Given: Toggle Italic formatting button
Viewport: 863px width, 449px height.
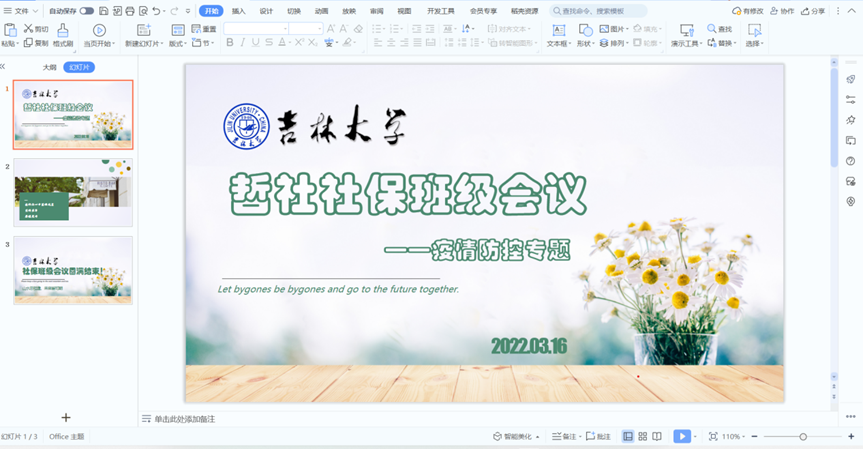Looking at the screenshot, I should (242, 43).
